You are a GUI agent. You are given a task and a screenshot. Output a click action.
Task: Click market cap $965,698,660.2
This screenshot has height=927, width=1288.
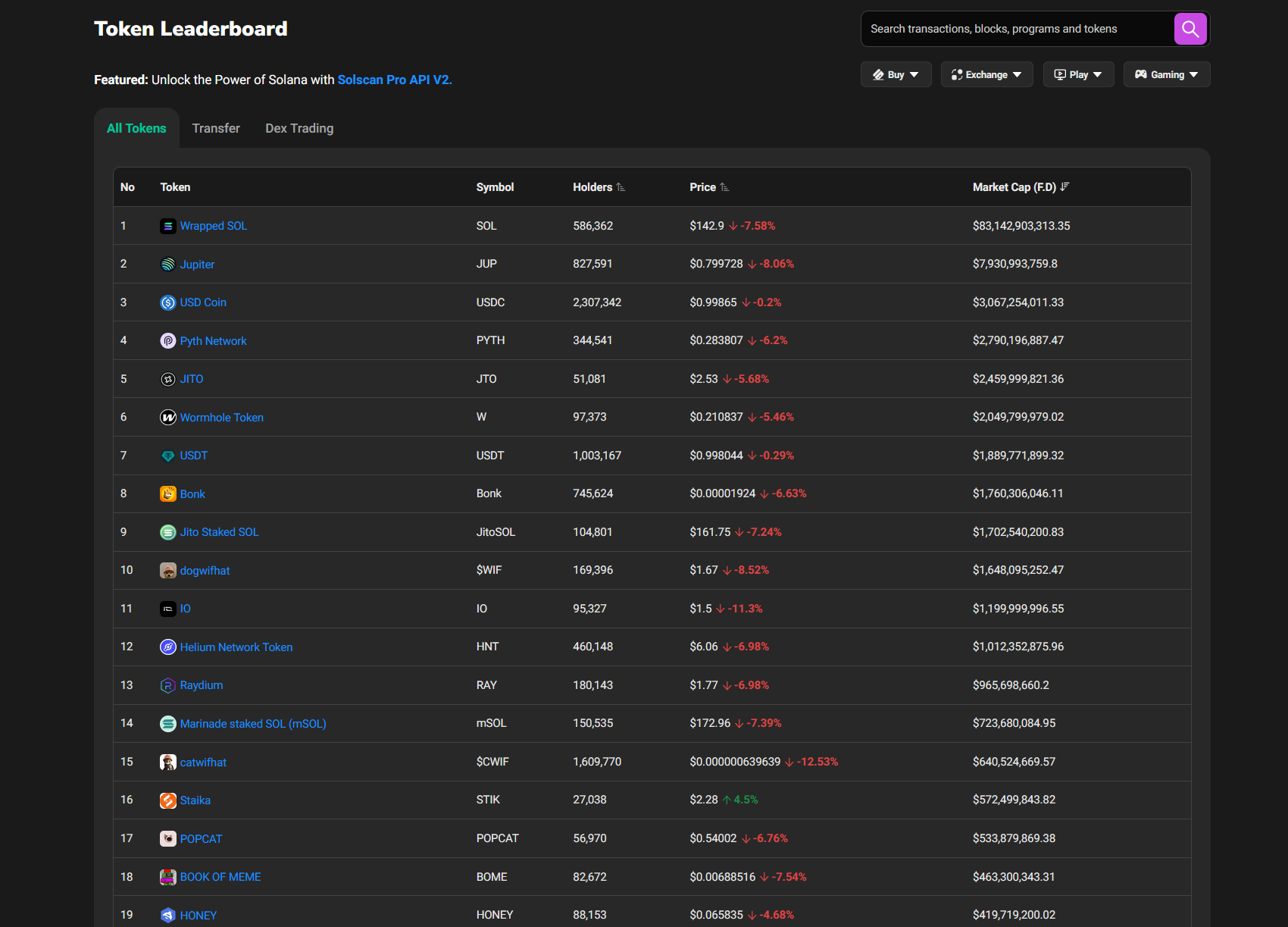(1011, 685)
